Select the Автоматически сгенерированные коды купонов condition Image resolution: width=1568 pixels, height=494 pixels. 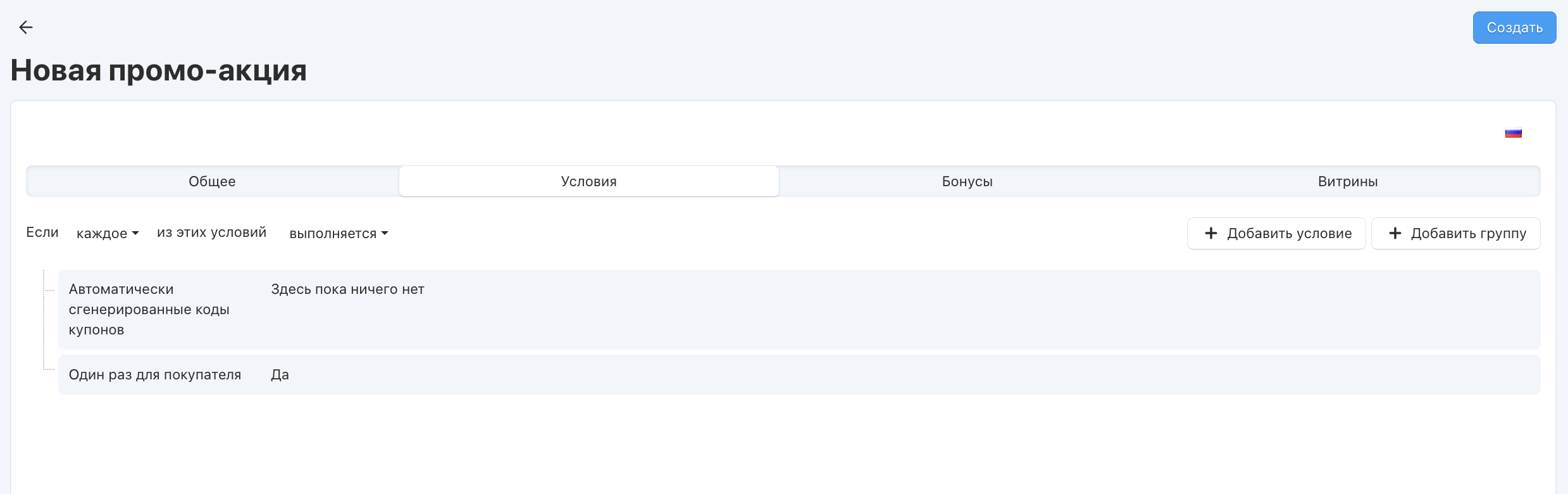149,310
